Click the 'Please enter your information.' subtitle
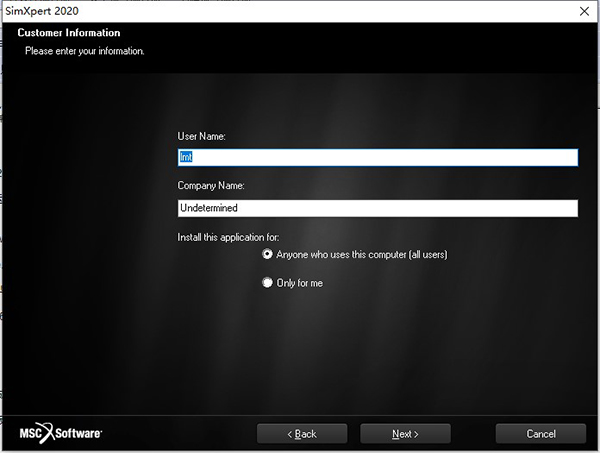 tap(85, 50)
